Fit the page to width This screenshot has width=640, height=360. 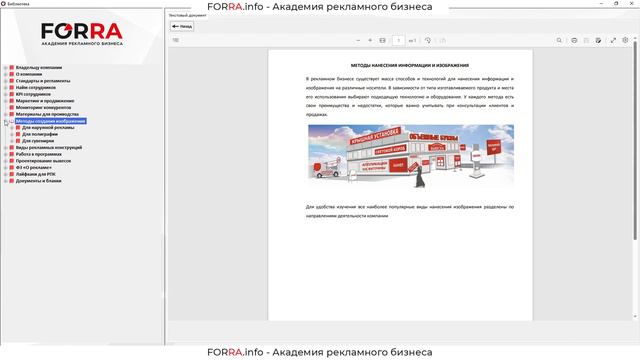(x=382, y=40)
